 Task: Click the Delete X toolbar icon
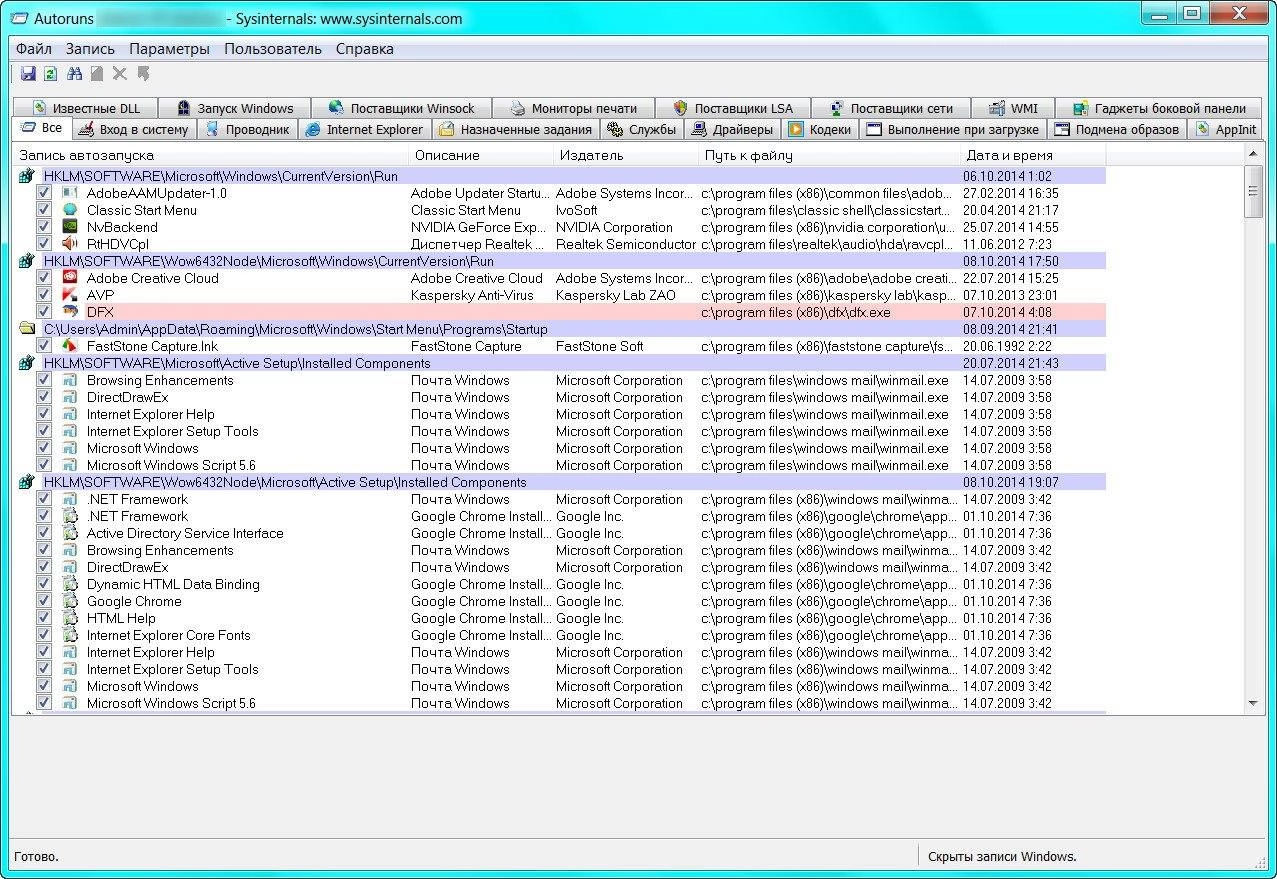click(x=120, y=73)
